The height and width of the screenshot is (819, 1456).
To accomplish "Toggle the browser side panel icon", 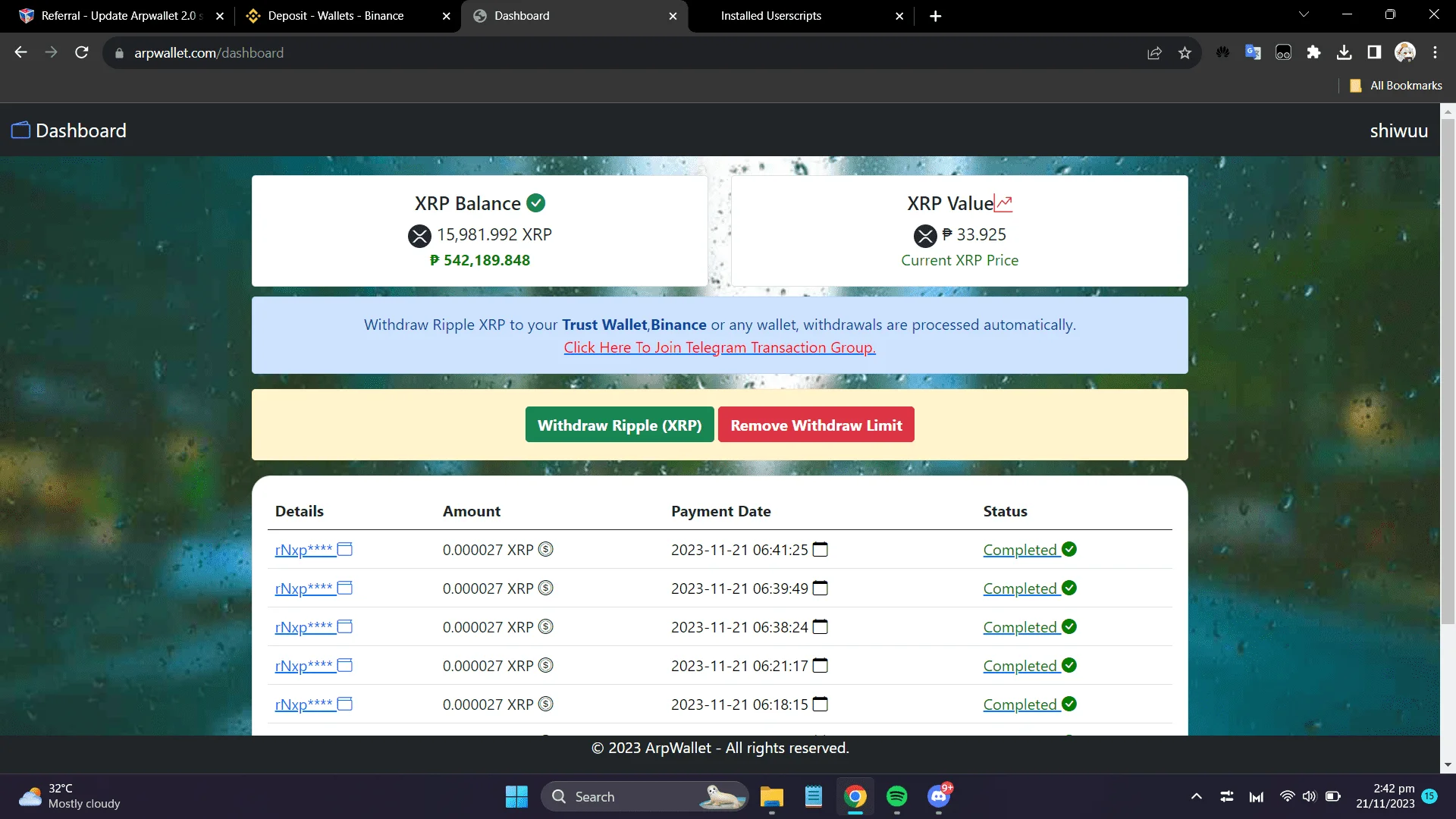I will [x=1374, y=52].
